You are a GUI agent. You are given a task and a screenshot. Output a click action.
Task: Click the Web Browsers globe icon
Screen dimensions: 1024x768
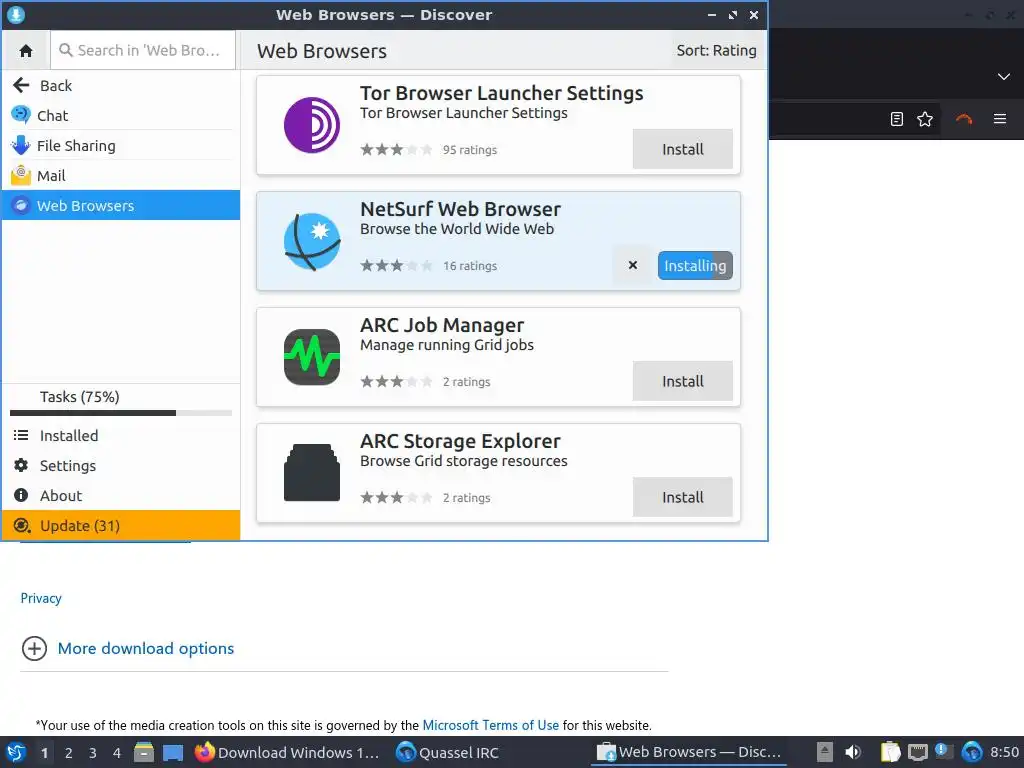pos(21,206)
